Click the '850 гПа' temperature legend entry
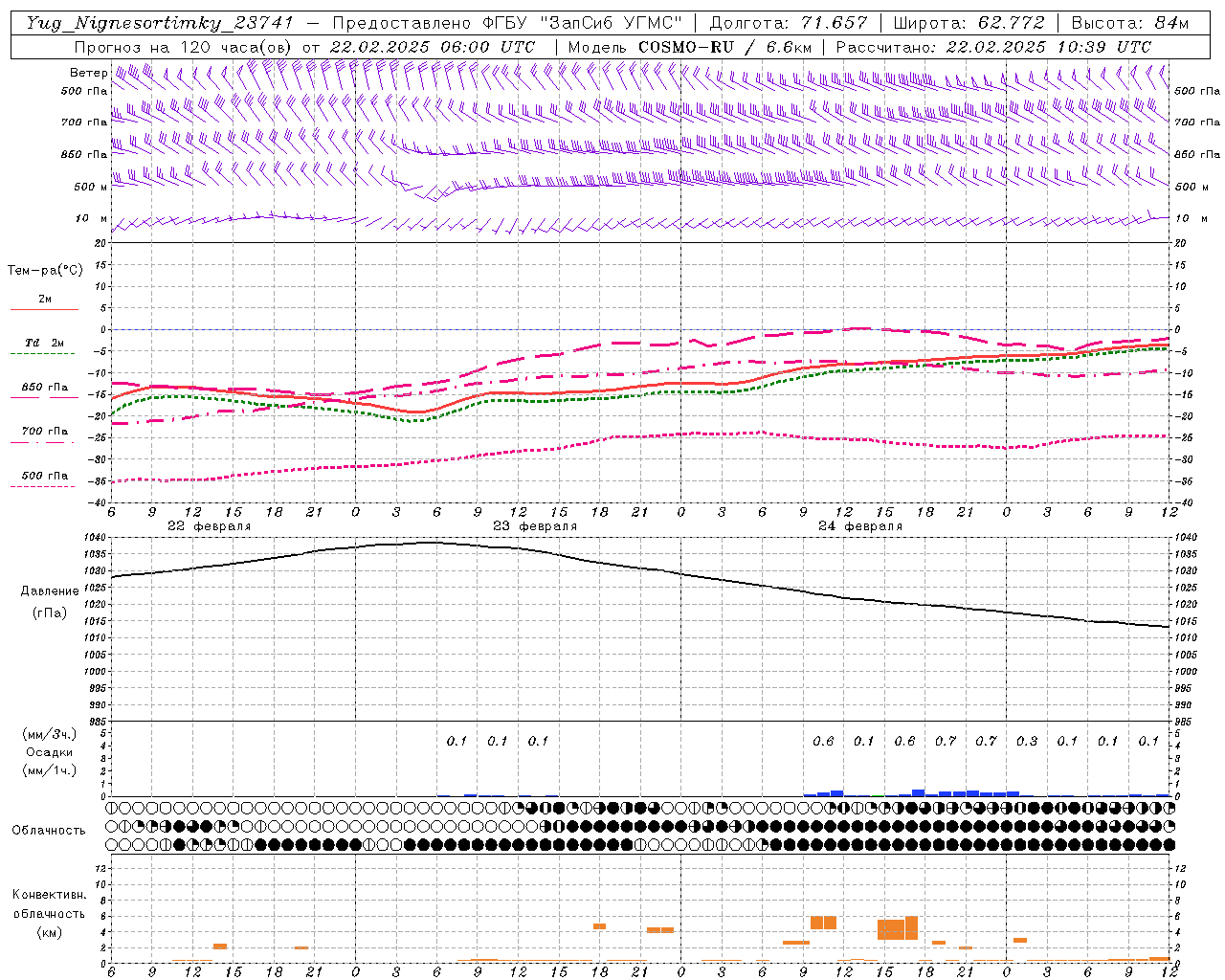1225x980 pixels. point(45,388)
